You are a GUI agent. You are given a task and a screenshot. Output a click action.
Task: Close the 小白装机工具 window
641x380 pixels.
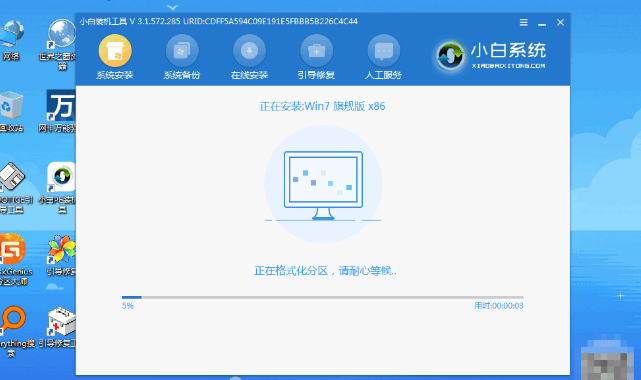pyautogui.click(x=560, y=22)
